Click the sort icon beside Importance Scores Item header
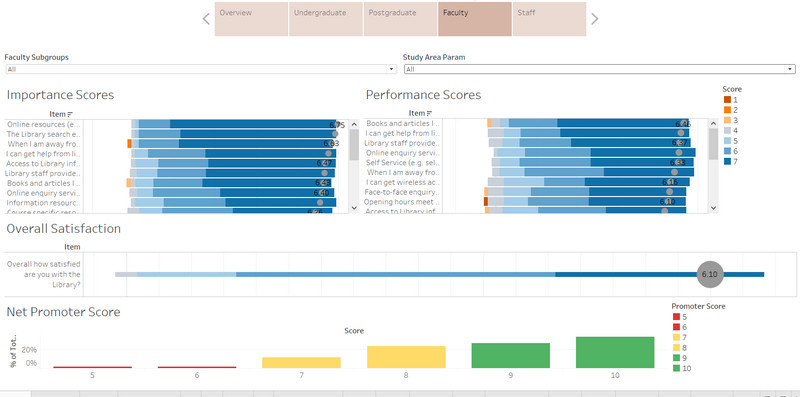800x397 pixels. [x=70, y=114]
